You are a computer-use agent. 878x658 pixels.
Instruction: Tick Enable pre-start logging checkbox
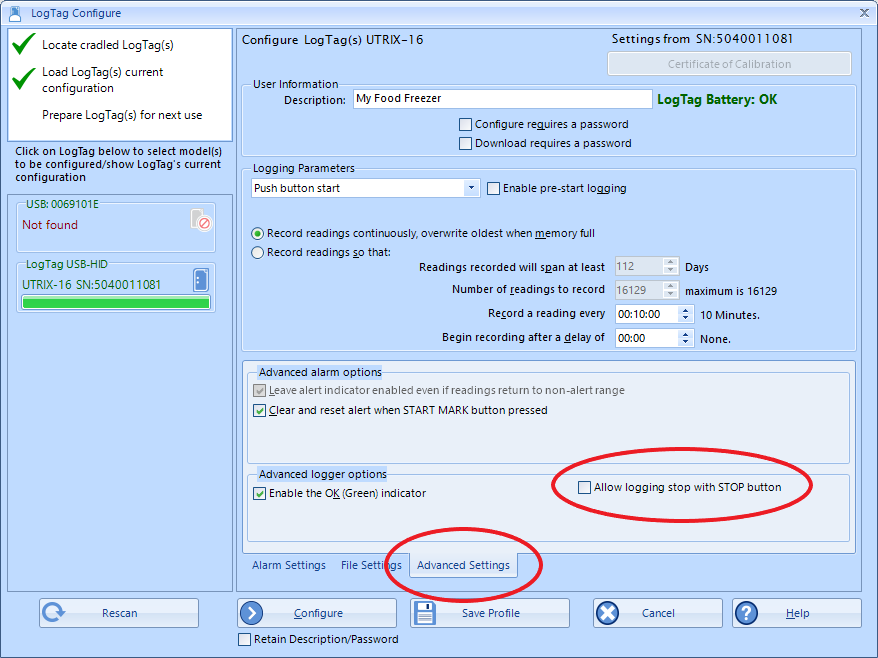click(x=493, y=189)
